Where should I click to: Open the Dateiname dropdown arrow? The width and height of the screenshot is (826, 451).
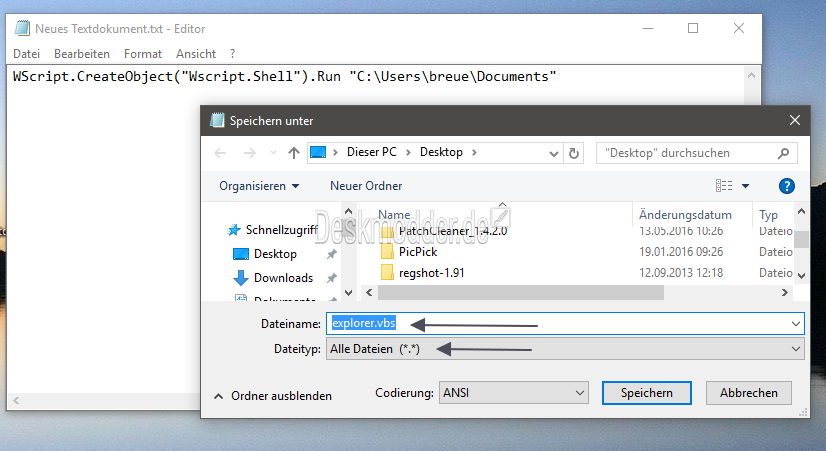[x=796, y=324]
